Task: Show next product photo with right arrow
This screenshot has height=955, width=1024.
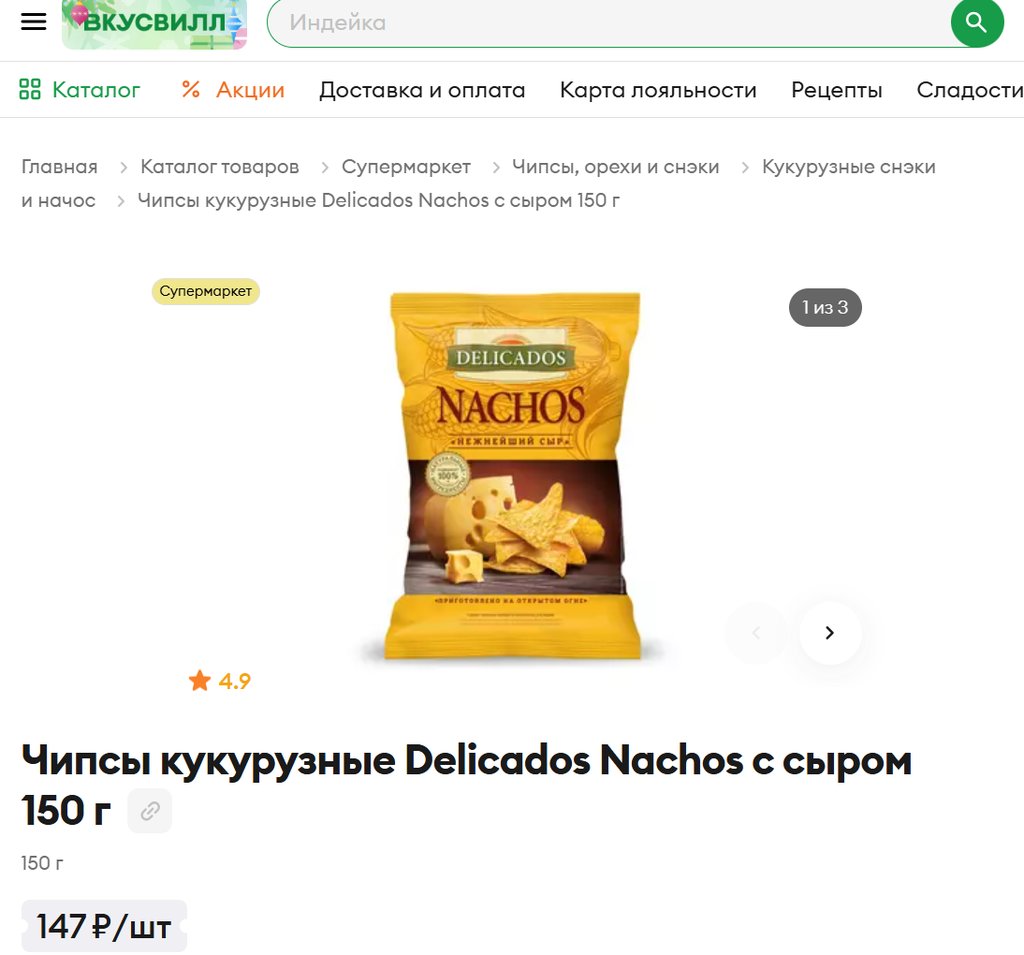Action: (x=829, y=632)
